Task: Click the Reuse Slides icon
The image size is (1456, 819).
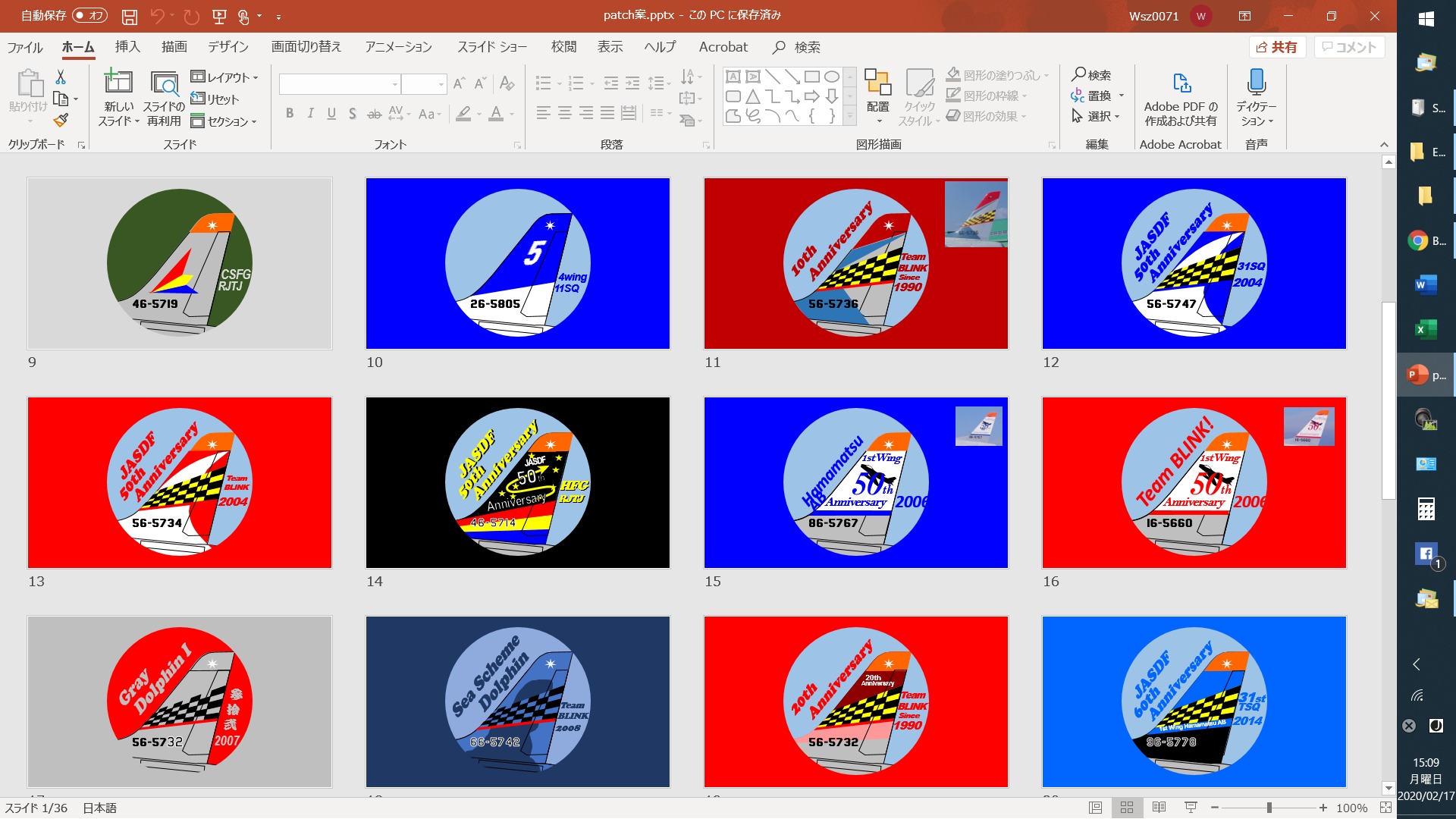Action: (164, 83)
